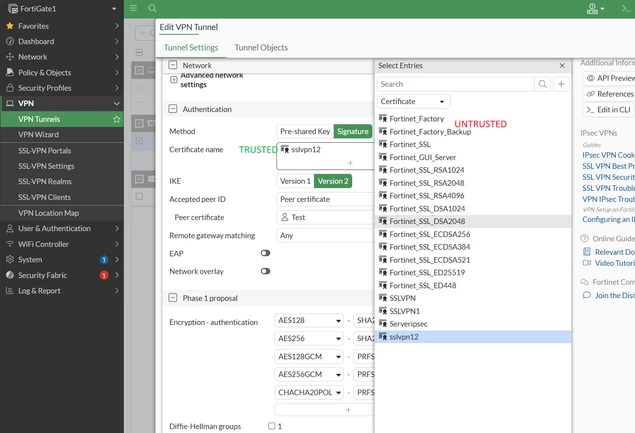Click the Dashboard icon in sidebar
635x433 pixels.
[x=10, y=41]
